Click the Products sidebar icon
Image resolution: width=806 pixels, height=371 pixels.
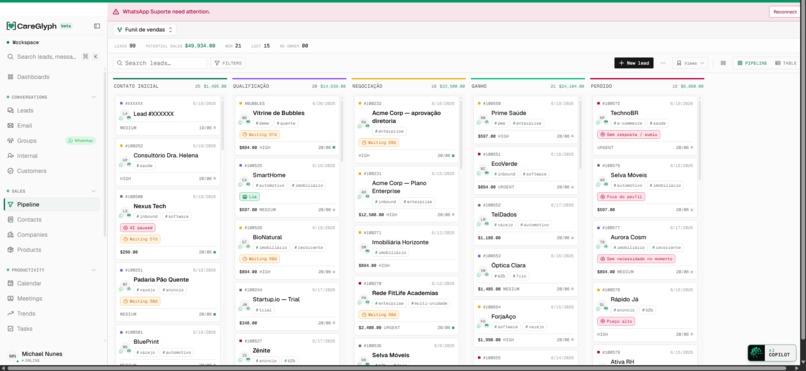10,250
